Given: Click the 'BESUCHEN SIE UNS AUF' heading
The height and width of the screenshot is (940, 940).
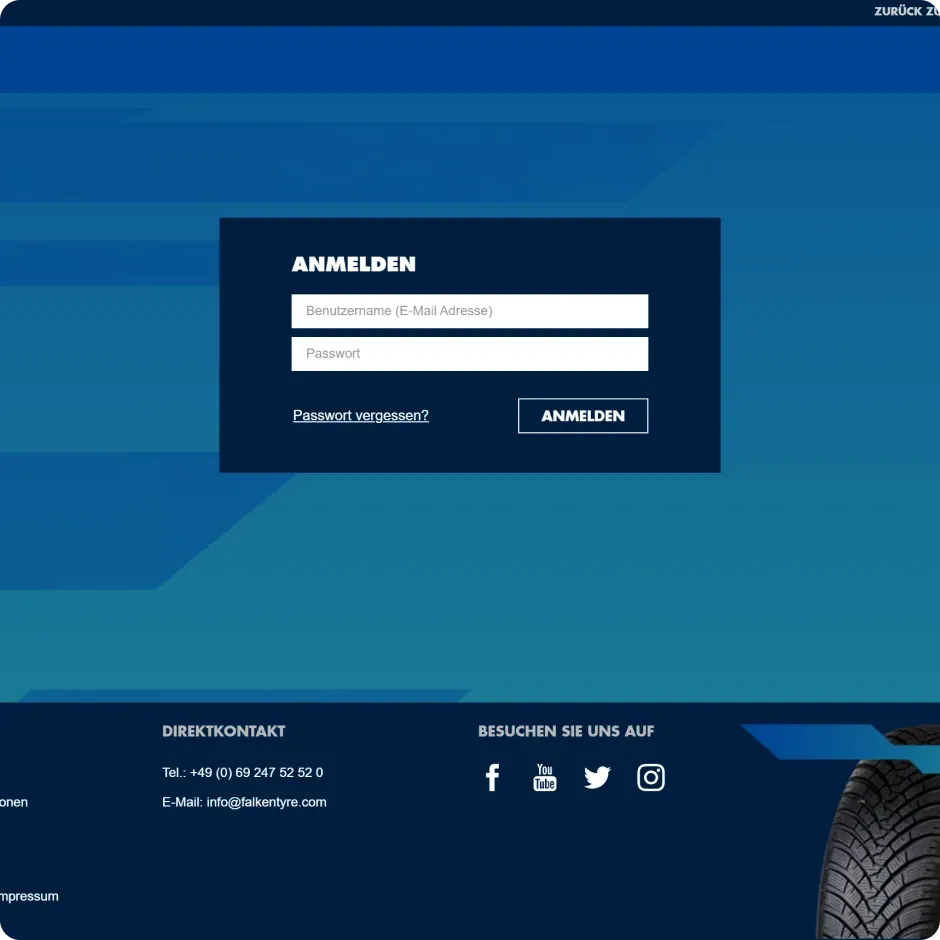Looking at the screenshot, I should pos(566,732).
